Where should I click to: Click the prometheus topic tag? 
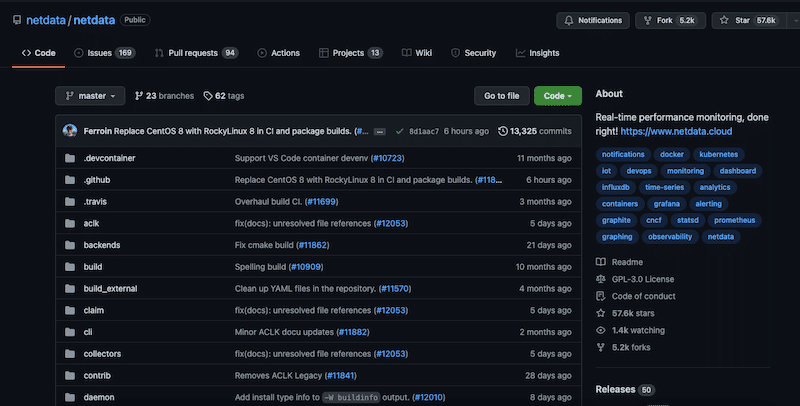(x=734, y=220)
